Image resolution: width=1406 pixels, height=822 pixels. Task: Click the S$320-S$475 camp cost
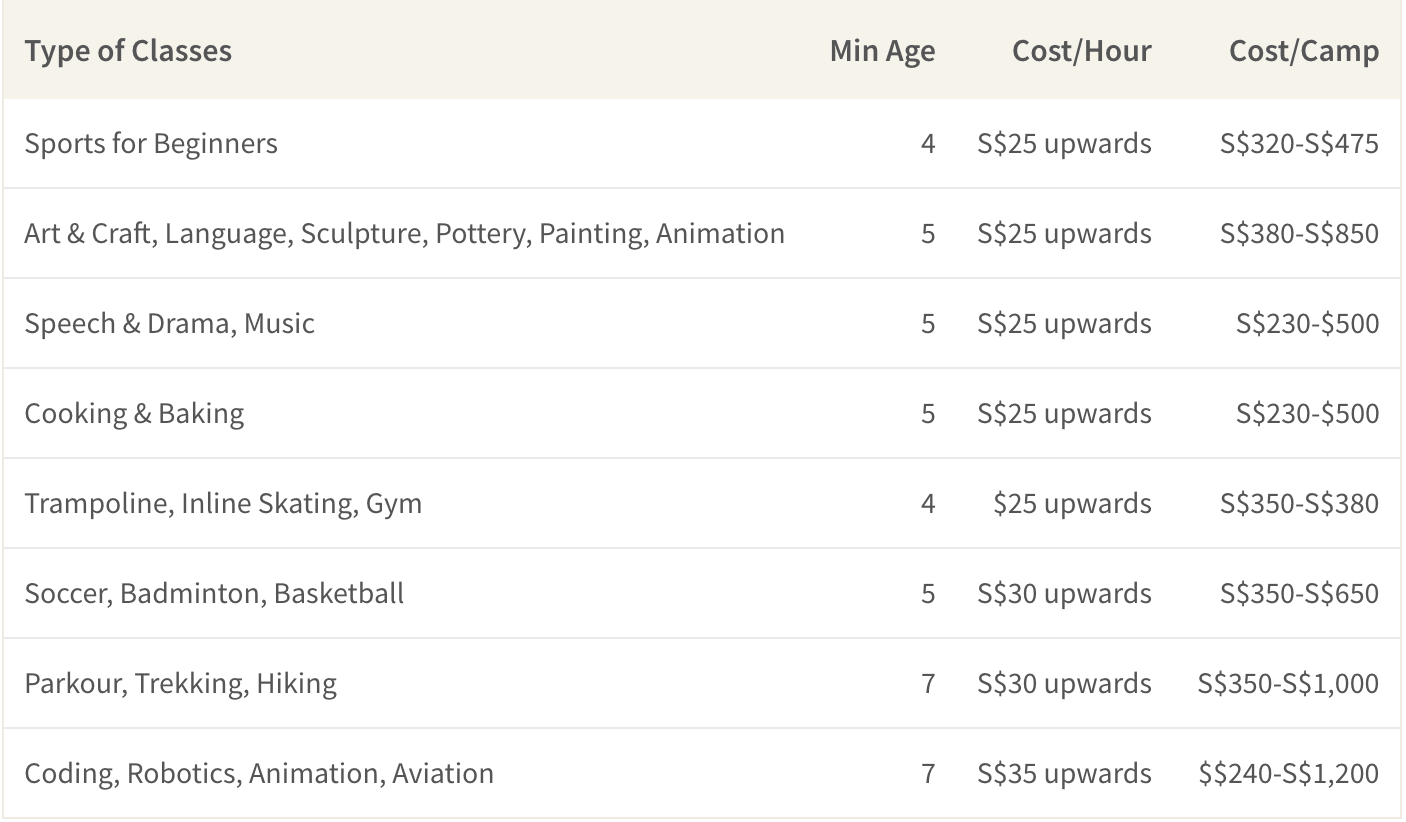[x=1299, y=143]
